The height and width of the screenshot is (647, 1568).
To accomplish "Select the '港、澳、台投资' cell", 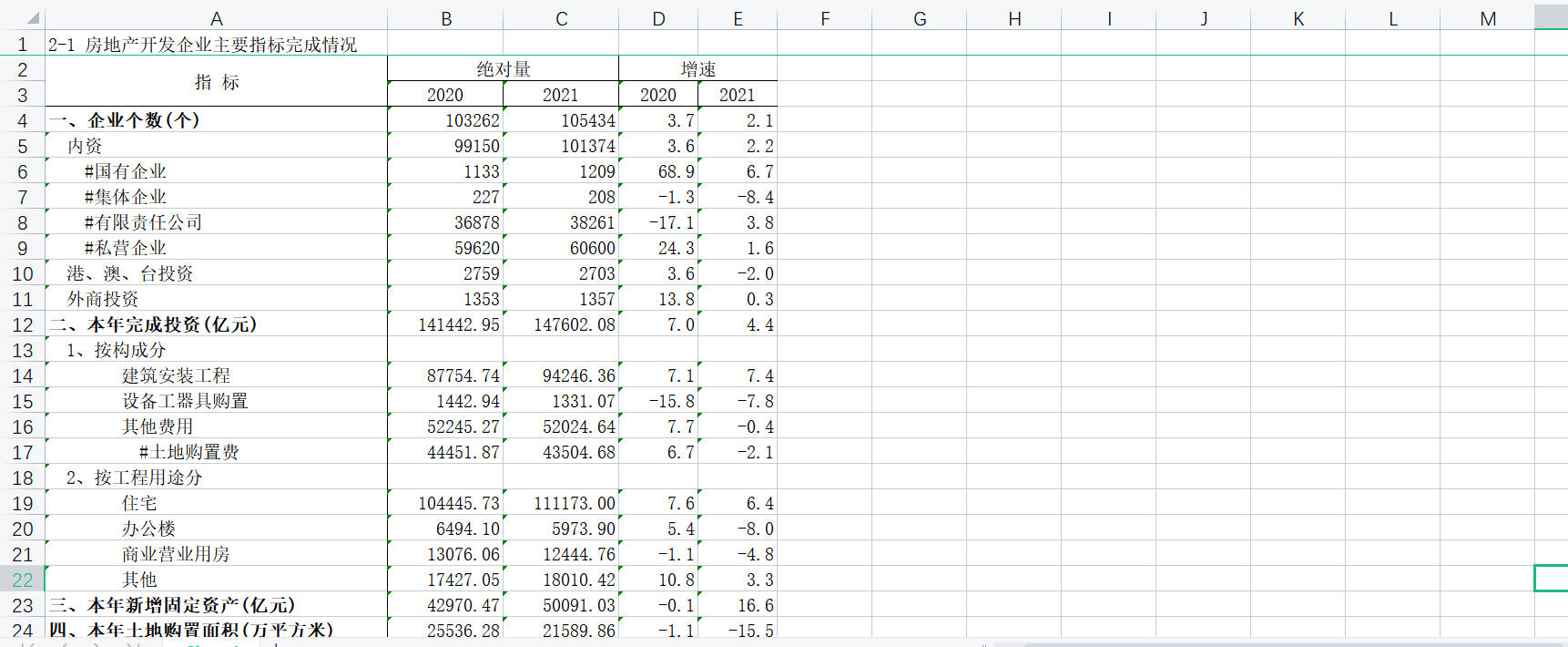I will coord(217,273).
